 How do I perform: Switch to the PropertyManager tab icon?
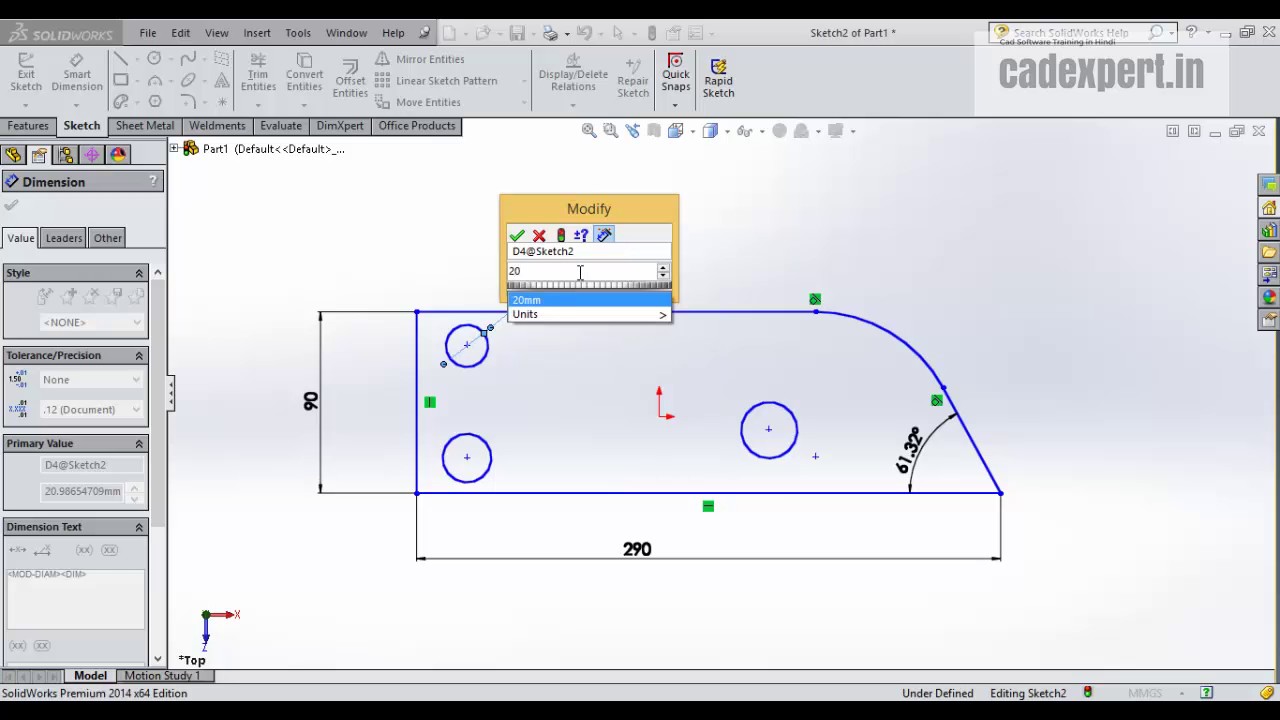click(39, 155)
